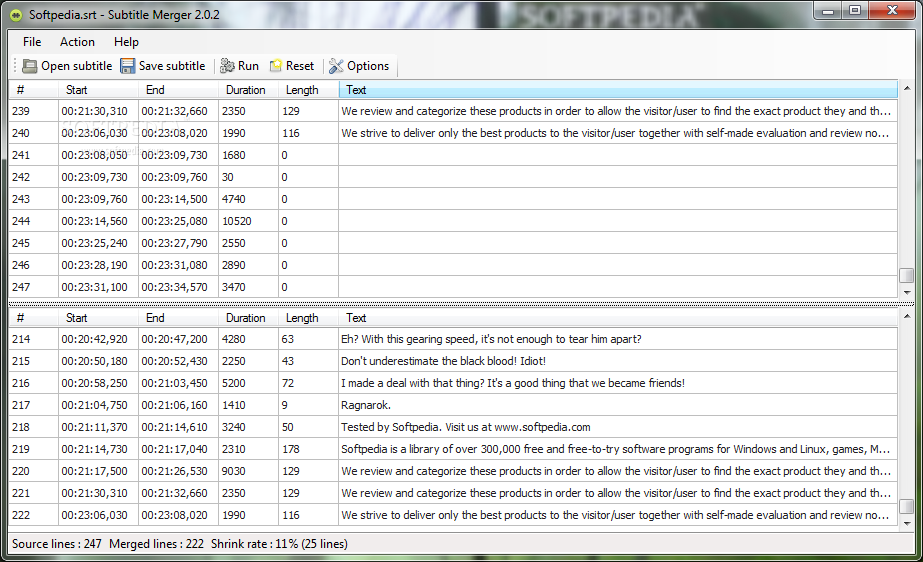Click length value 178 in row 219
This screenshot has width=923, height=562.
pos(291,449)
